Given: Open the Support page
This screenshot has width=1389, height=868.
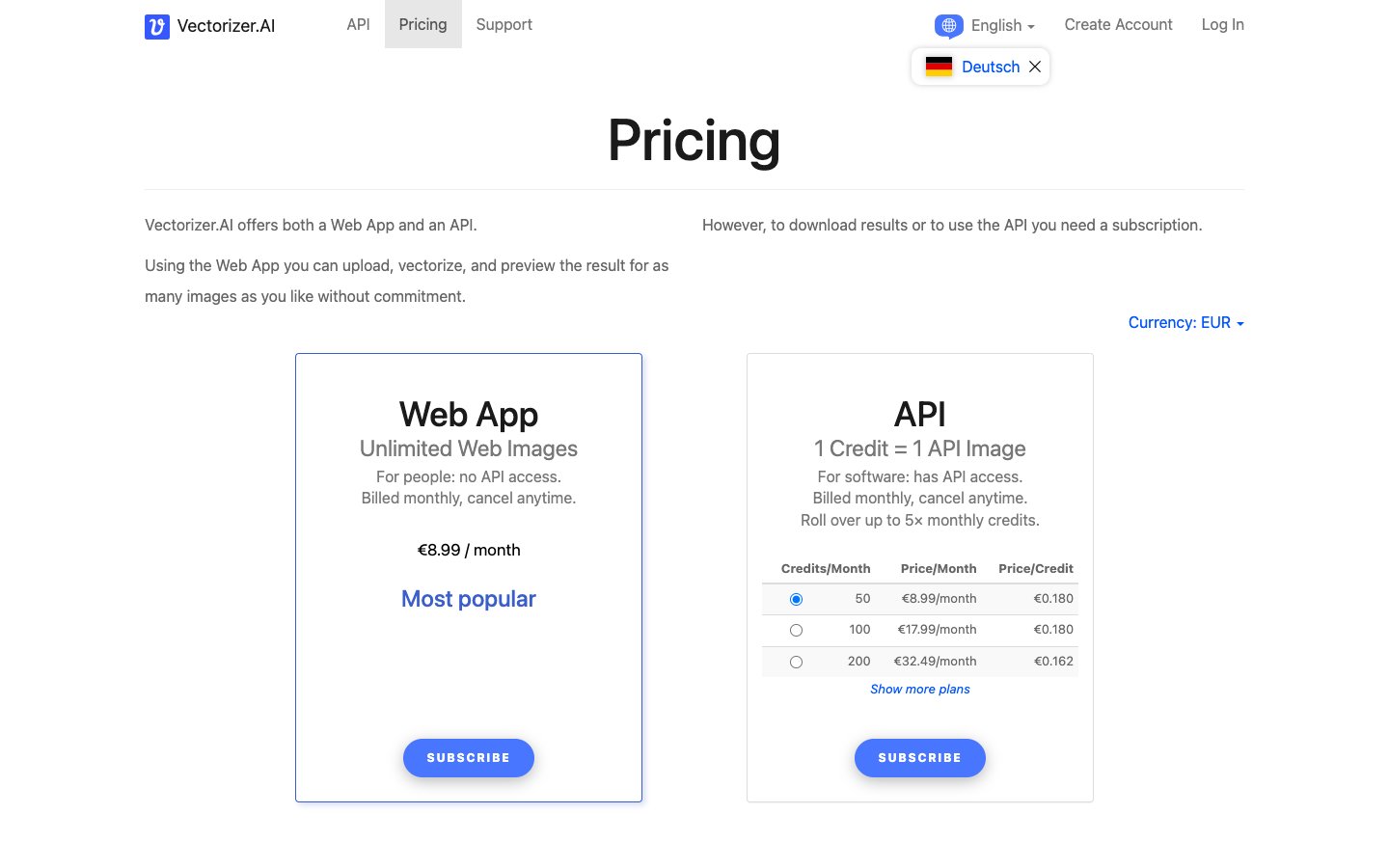Looking at the screenshot, I should [x=504, y=25].
